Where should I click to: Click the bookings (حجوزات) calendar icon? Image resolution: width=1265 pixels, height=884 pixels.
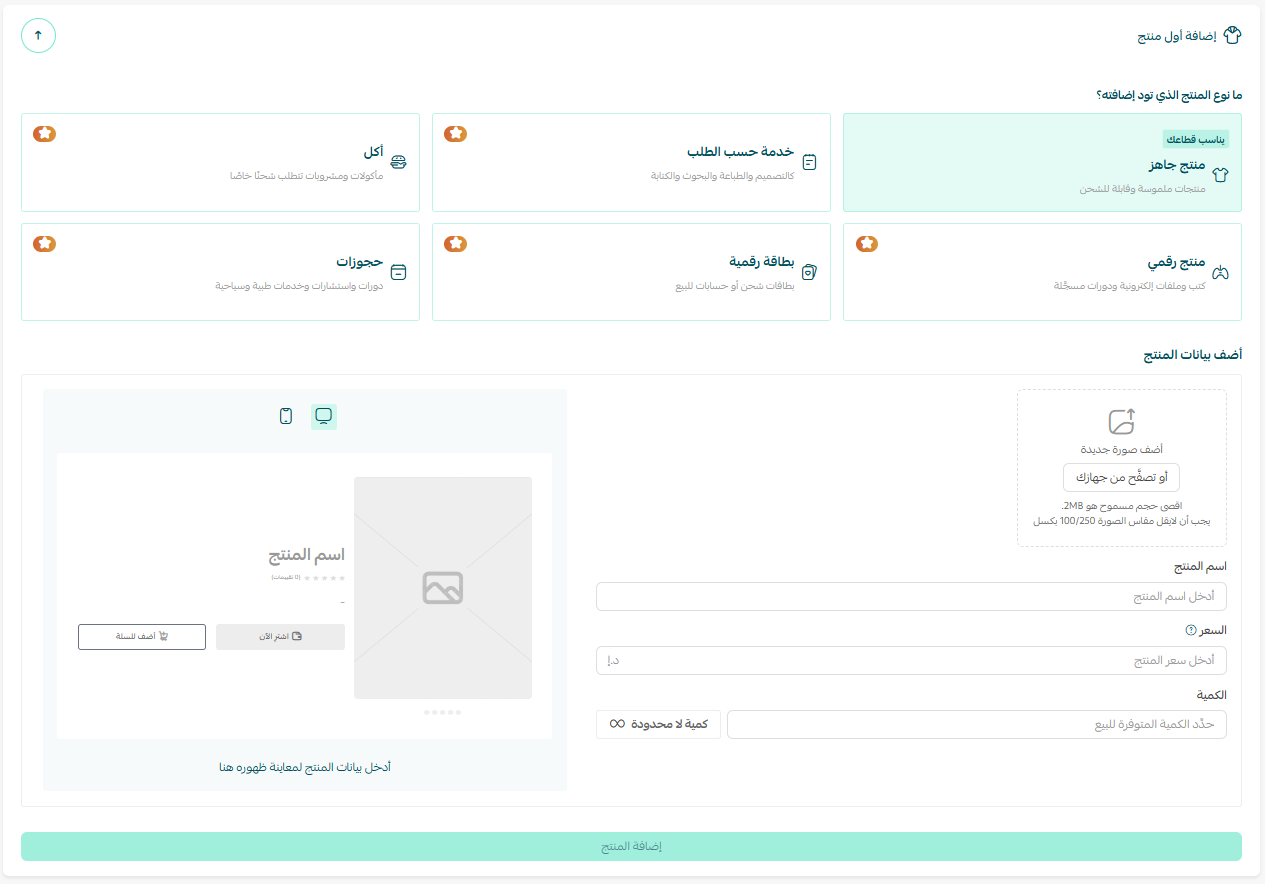click(398, 272)
